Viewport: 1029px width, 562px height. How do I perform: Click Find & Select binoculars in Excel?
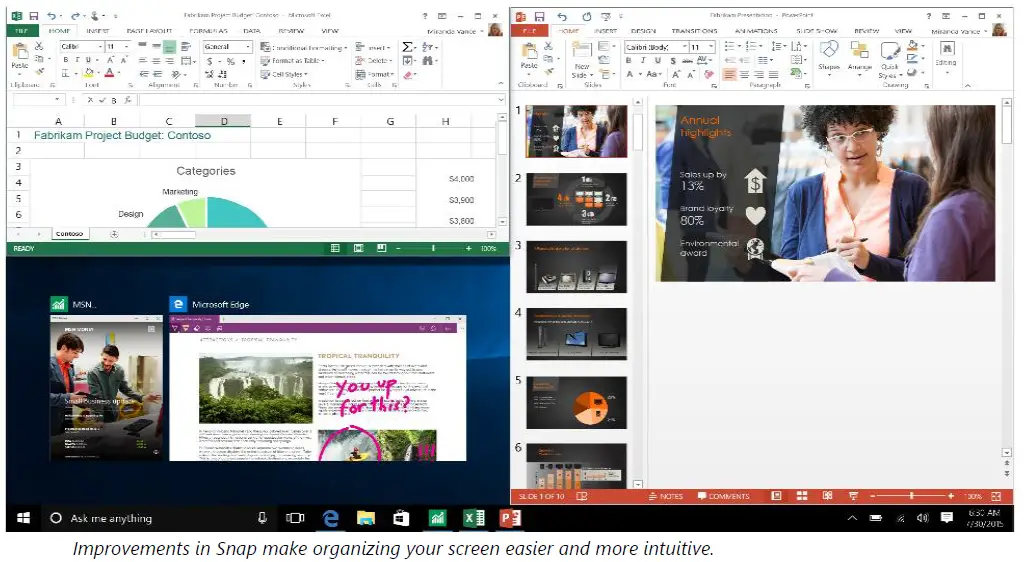coord(428,60)
